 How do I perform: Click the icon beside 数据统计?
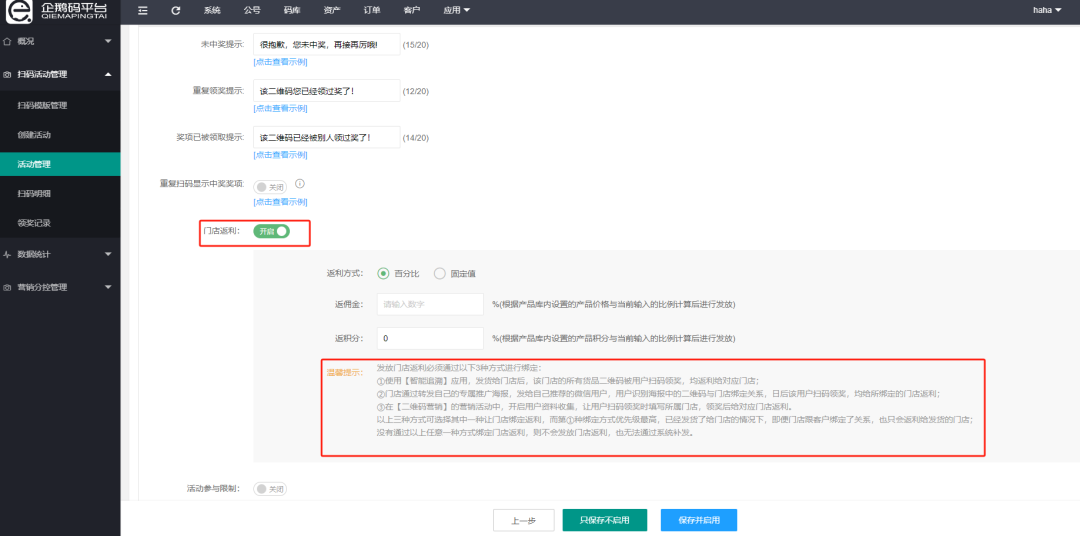tap(8, 254)
